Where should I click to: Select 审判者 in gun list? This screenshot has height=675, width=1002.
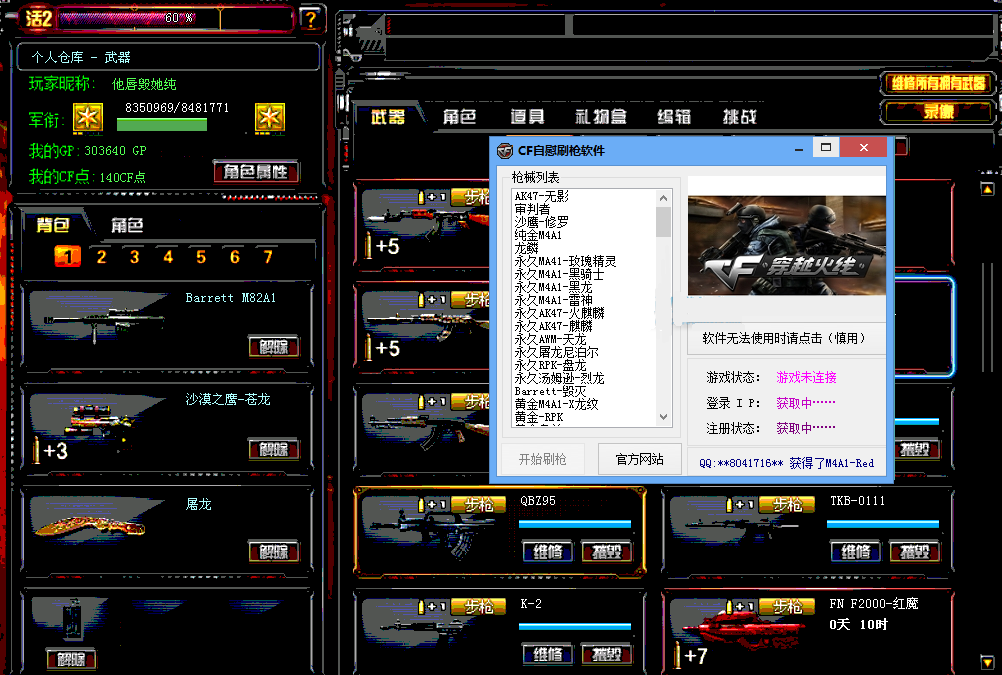[532, 209]
